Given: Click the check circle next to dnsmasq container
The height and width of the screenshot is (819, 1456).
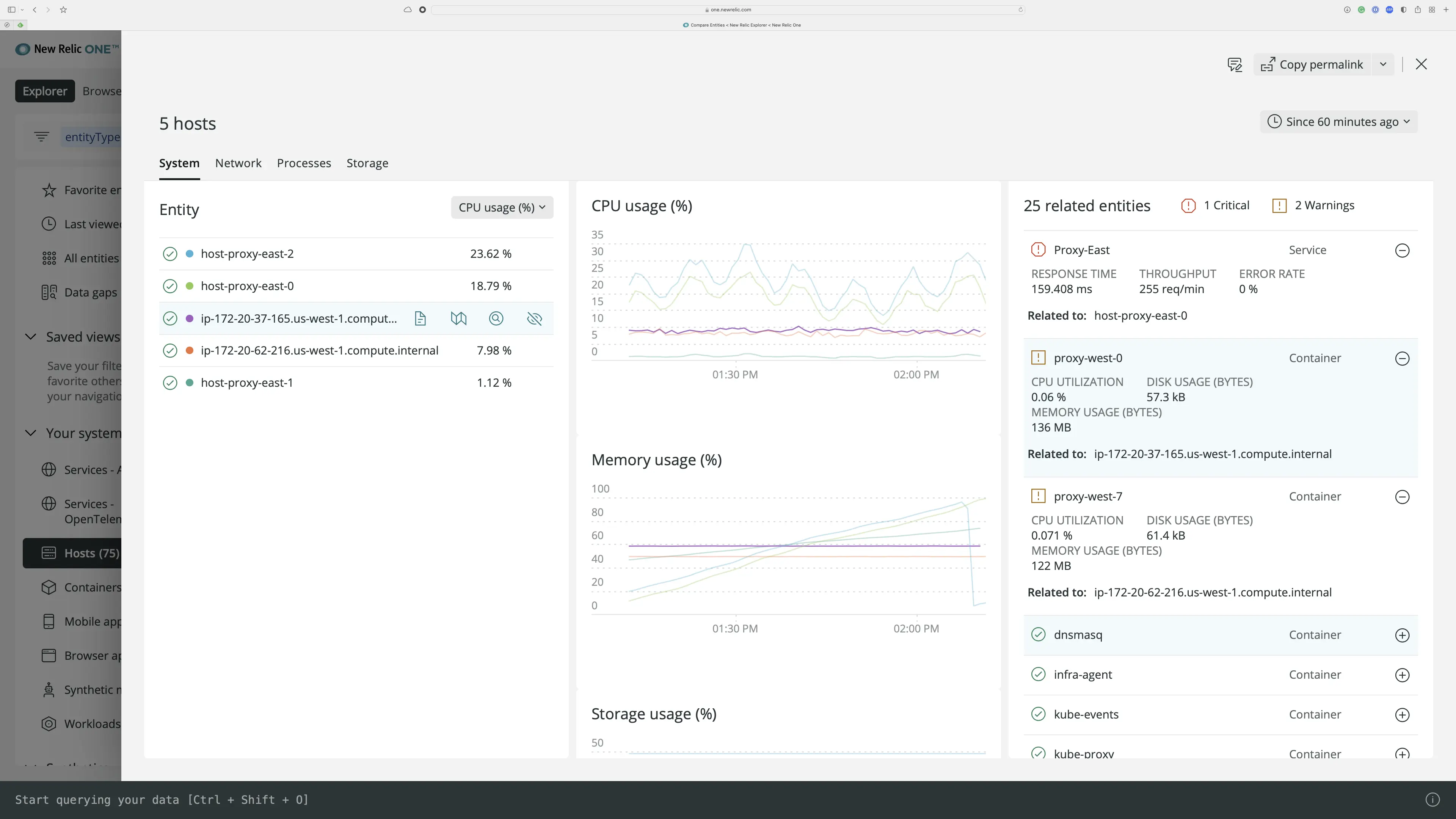Looking at the screenshot, I should [x=1038, y=635].
